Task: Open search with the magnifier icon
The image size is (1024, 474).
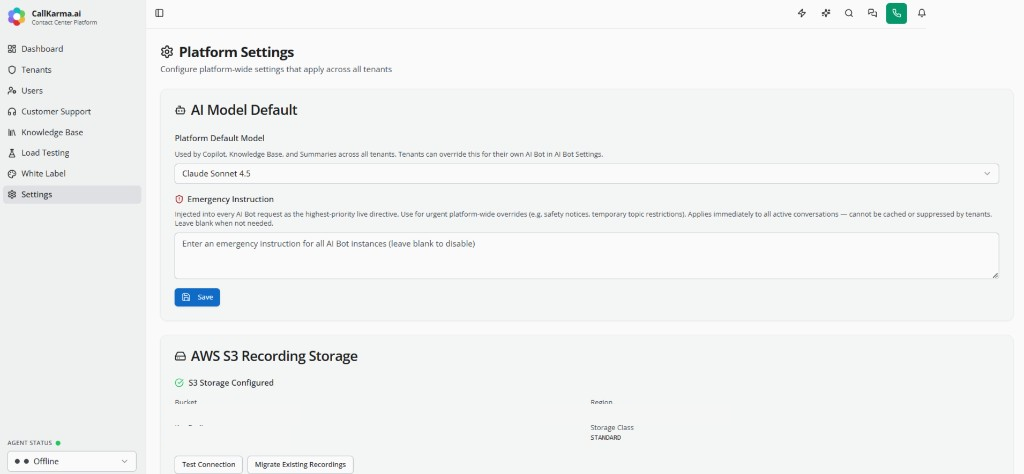Action: (x=849, y=13)
